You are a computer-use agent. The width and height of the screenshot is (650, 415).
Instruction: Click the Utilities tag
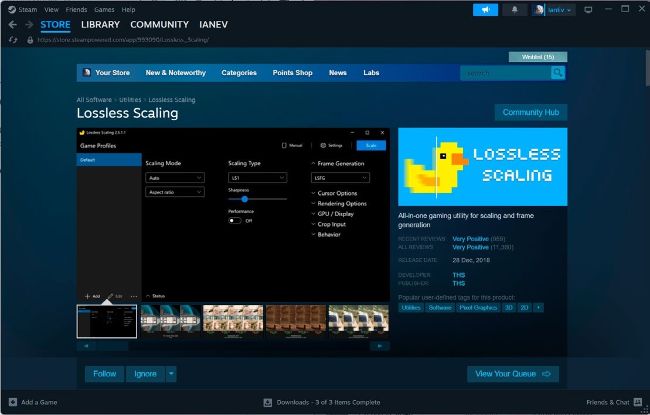(411, 308)
